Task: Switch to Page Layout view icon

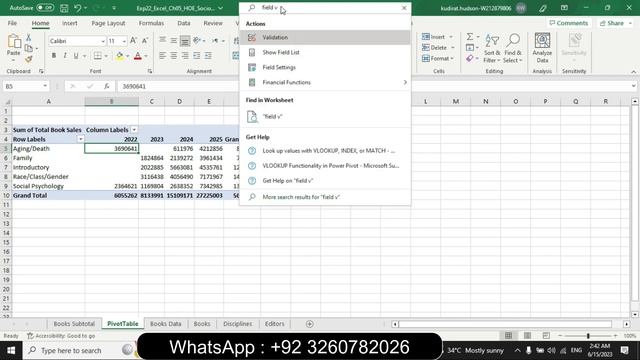Action: point(527,336)
